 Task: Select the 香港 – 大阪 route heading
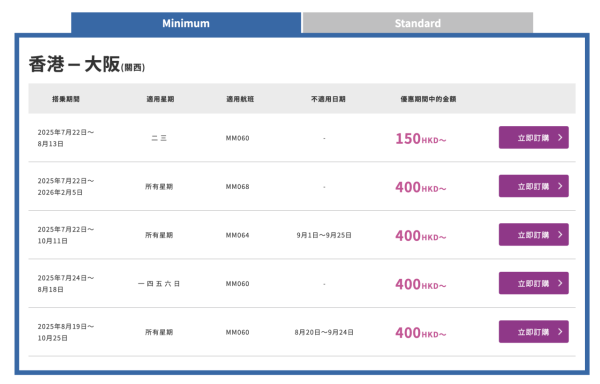[x=87, y=64]
